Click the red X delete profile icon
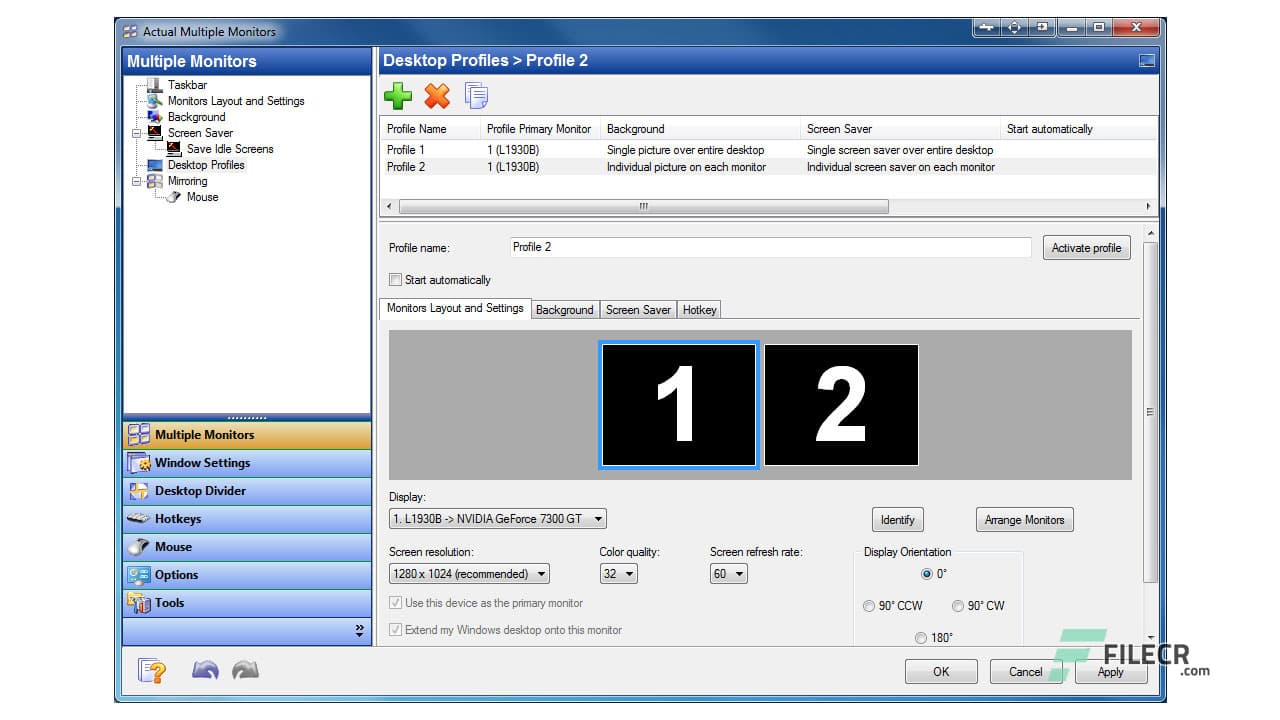 [437, 96]
